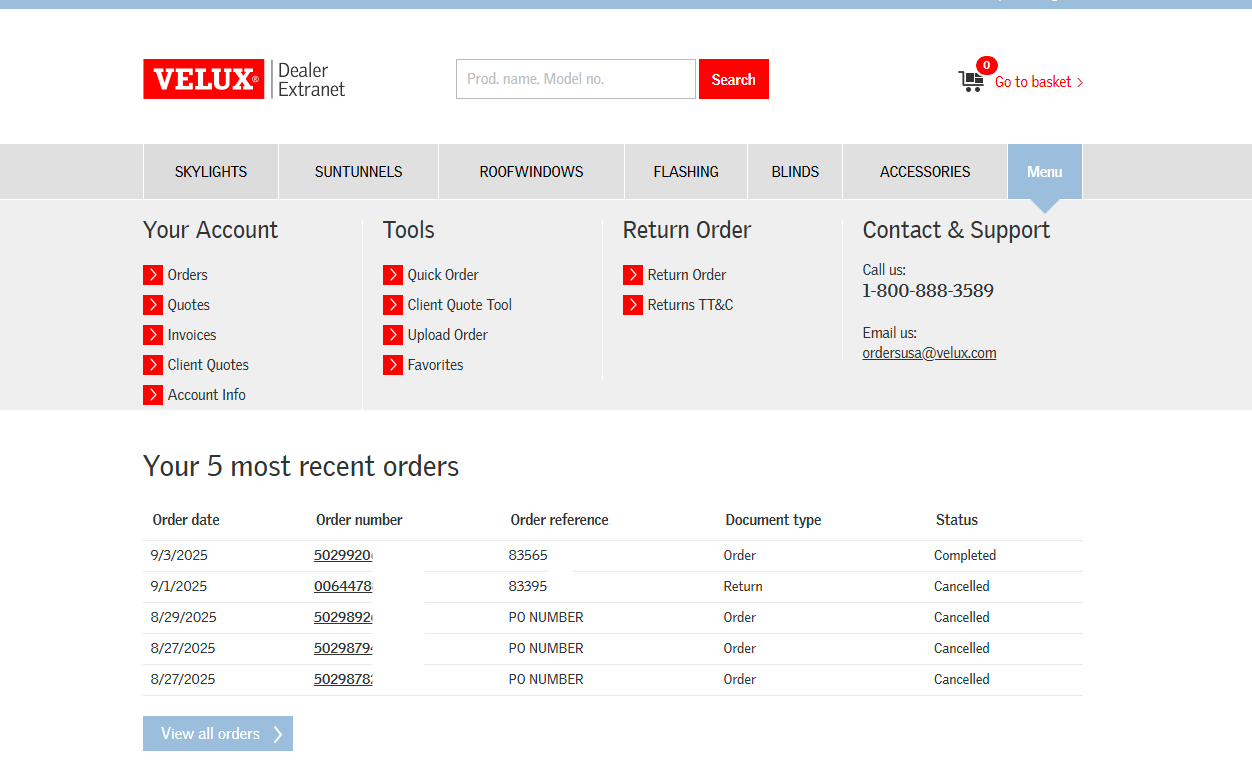The image size is (1252, 777).
Task: Click red arrow icon beside Return Order
Action: pos(633,275)
